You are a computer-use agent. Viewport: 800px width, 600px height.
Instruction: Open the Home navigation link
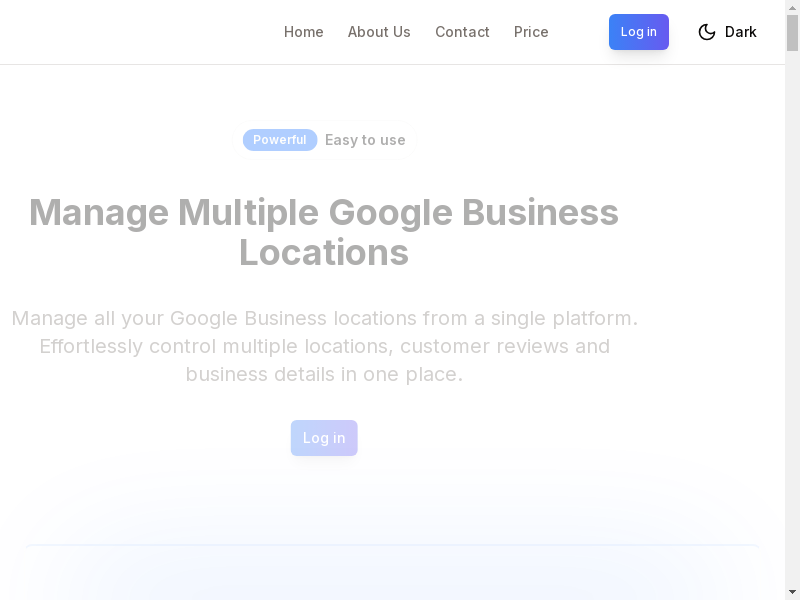[x=303, y=32]
